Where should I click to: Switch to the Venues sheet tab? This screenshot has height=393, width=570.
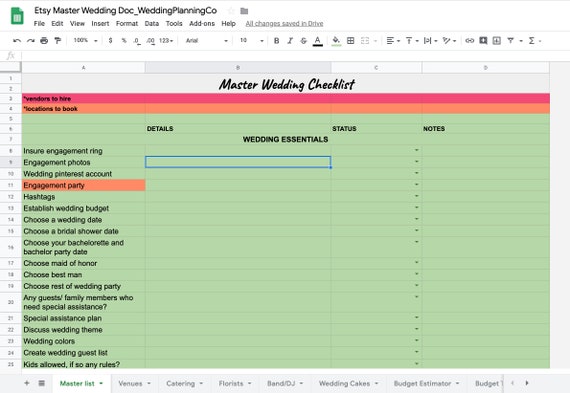click(130, 384)
